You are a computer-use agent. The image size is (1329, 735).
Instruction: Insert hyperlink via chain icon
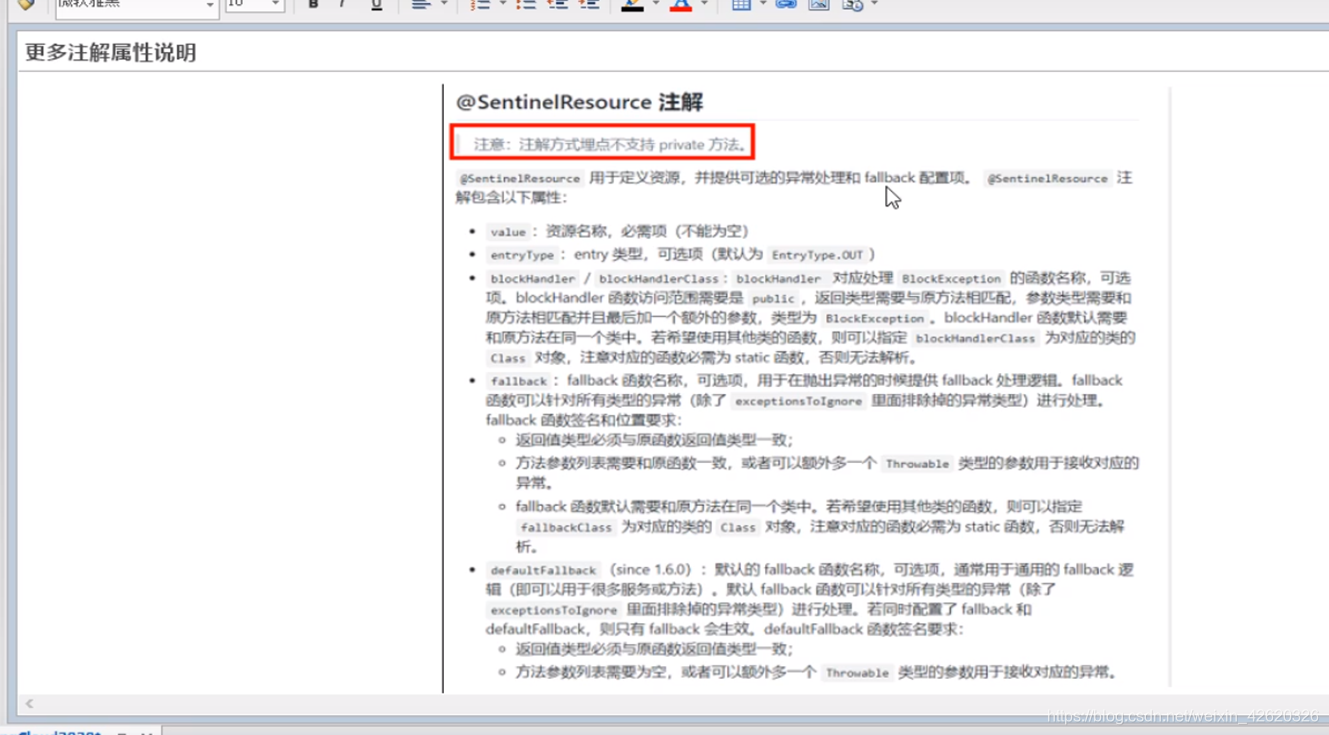pyautogui.click(x=786, y=4)
